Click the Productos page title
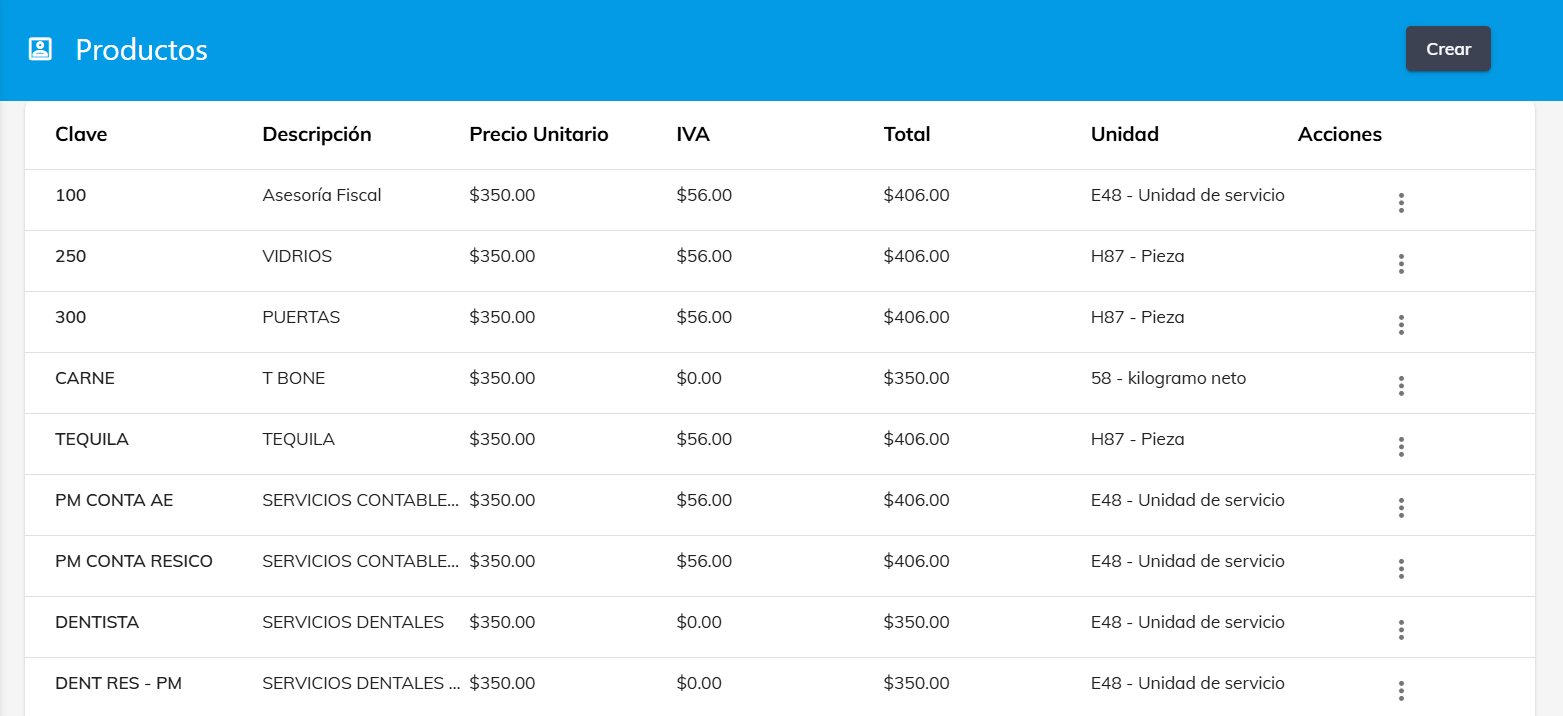 (x=142, y=50)
